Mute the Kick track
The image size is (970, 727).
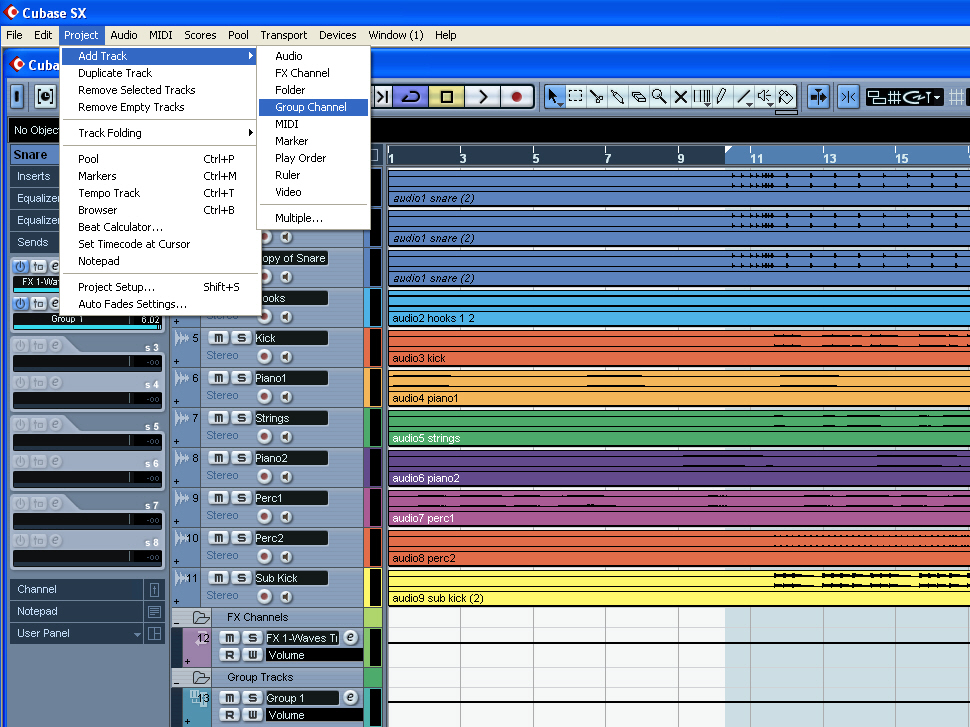click(218, 338)
